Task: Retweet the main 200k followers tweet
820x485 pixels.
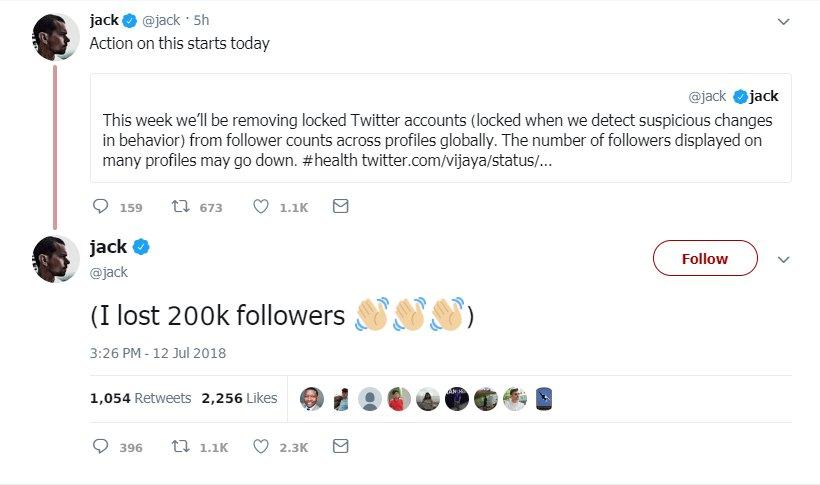Action: [x=181, y=447]
